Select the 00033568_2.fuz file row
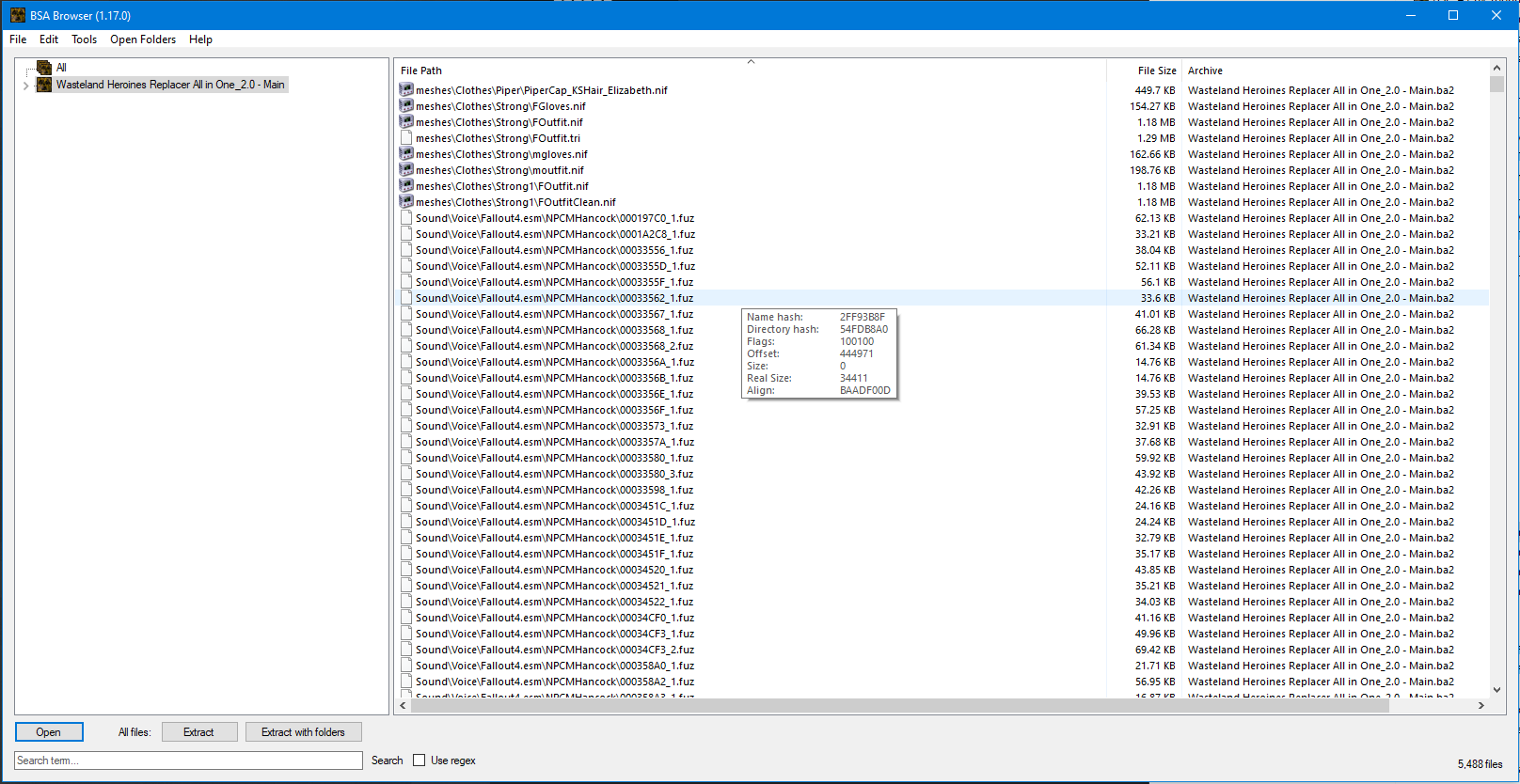 [554, 346]
